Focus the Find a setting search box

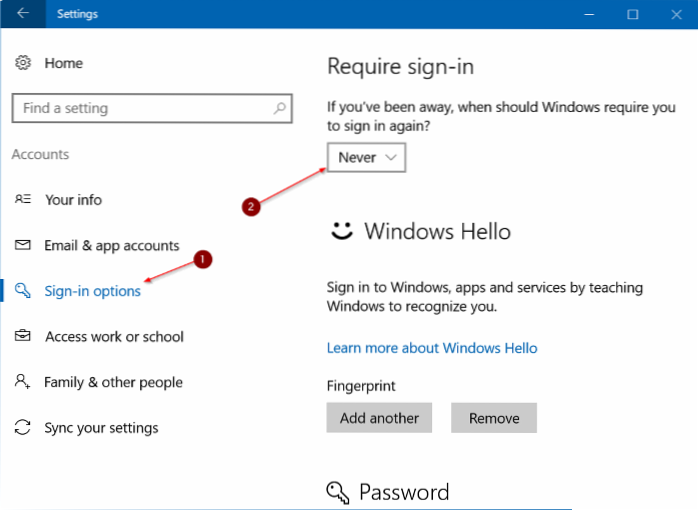pos(140,108)
